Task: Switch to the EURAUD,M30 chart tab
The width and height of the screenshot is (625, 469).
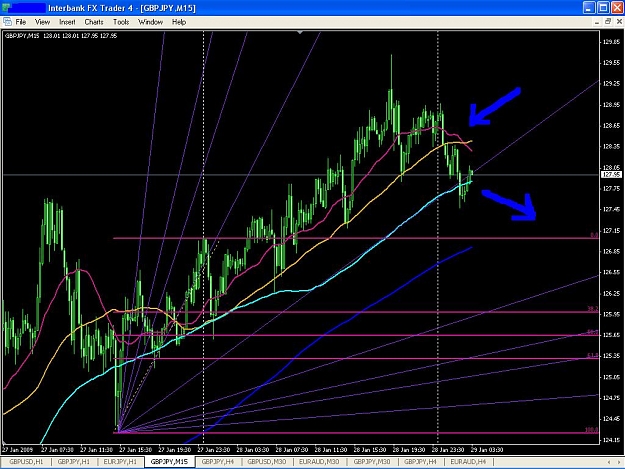Action: tap(319, 462)
